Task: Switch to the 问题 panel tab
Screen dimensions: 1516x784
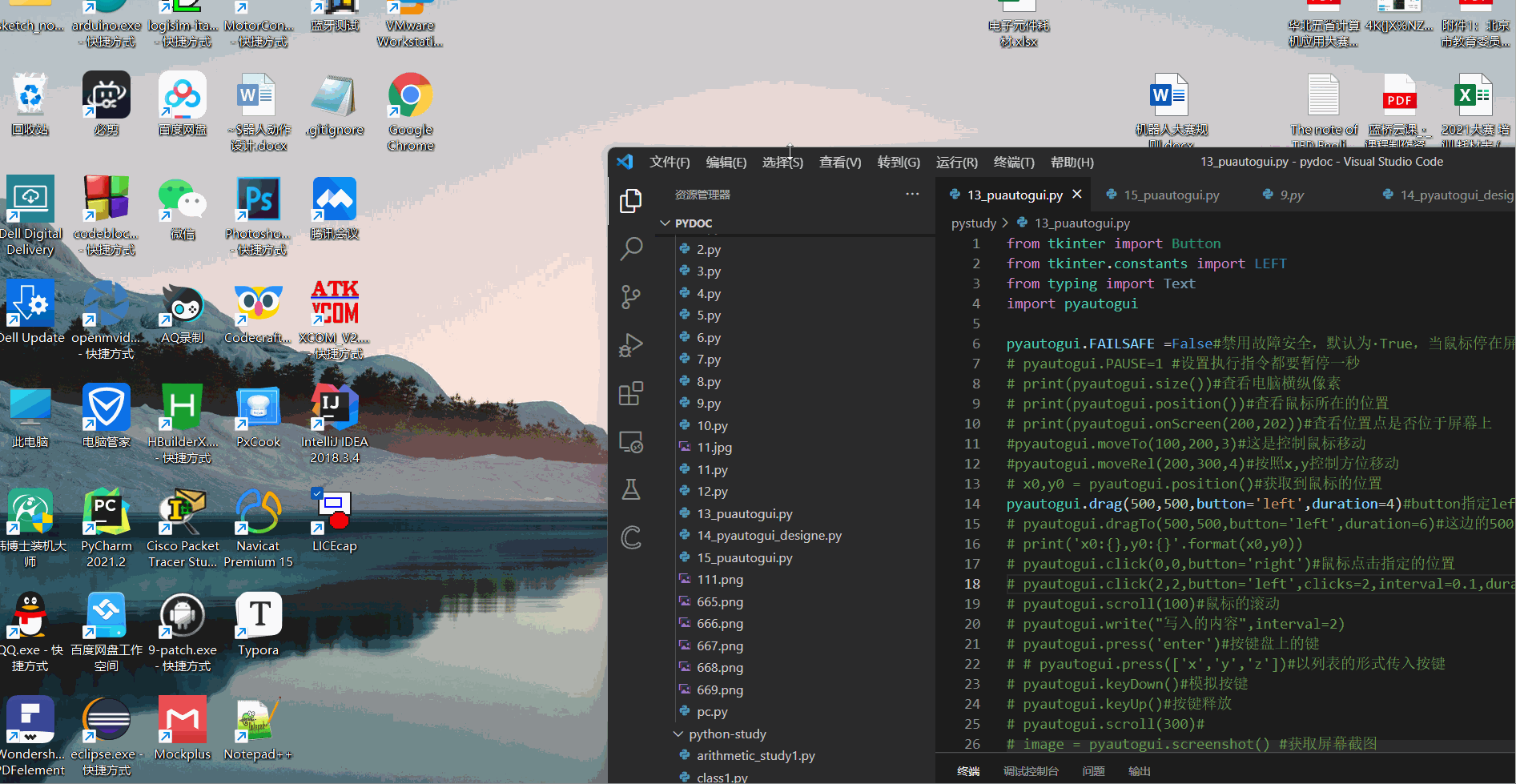Action: point(1093,771)
